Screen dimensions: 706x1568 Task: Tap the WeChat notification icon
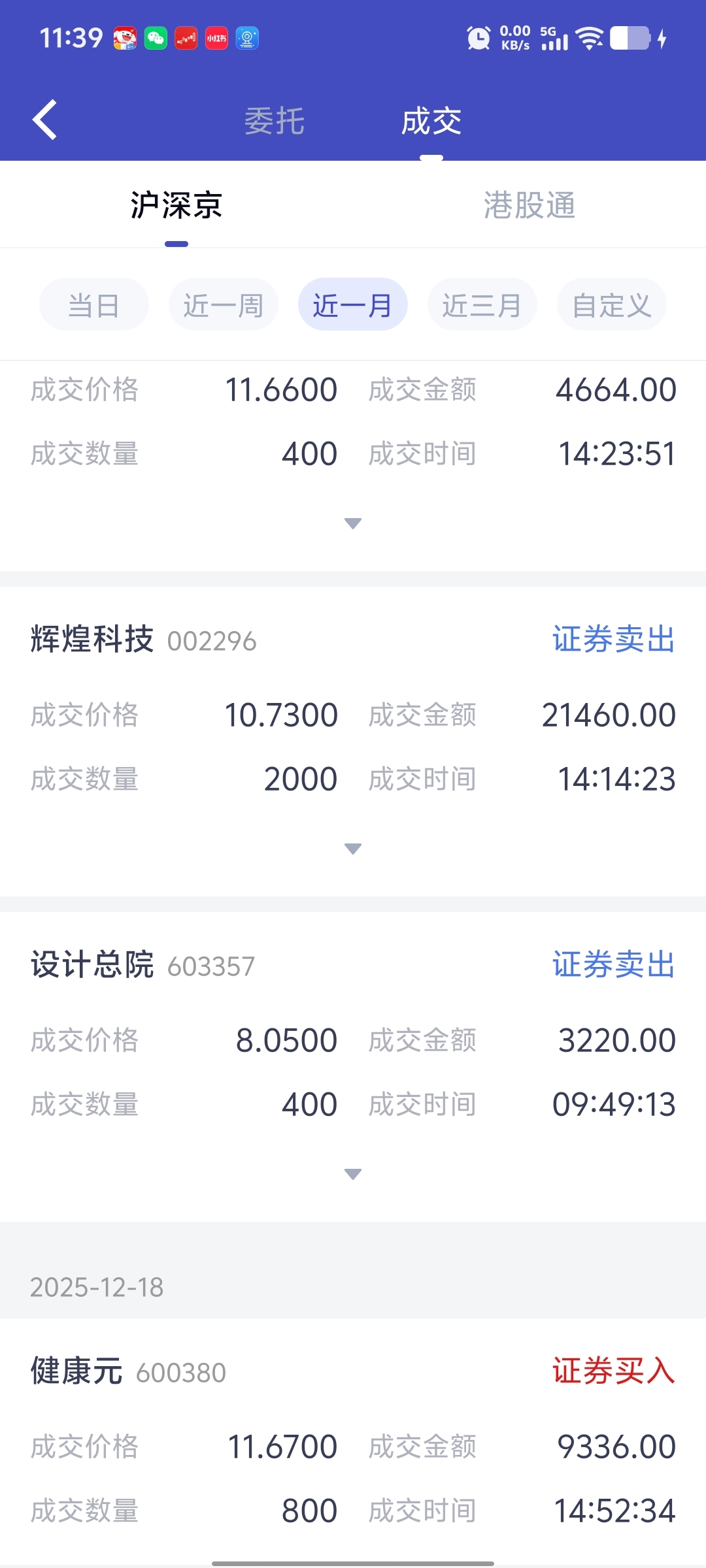156,39
